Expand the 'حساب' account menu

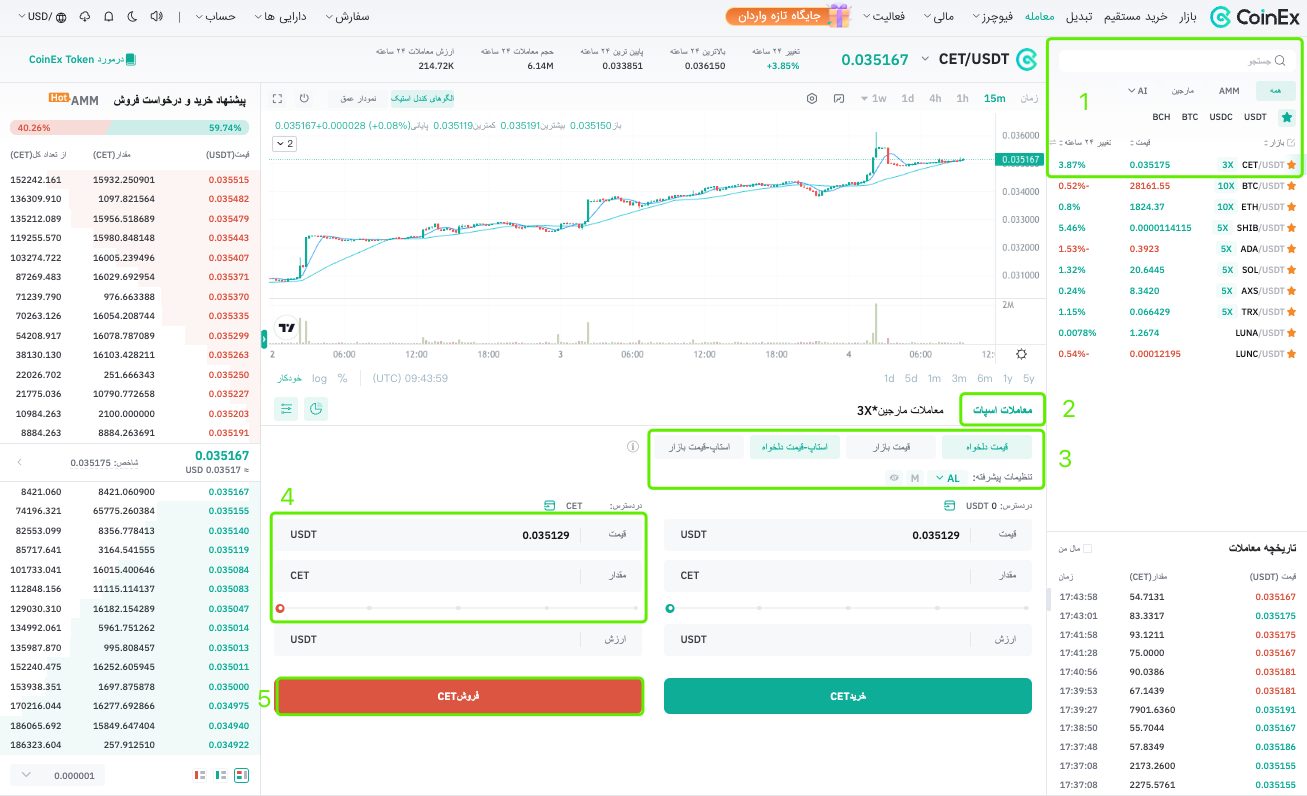pos(215,17)
